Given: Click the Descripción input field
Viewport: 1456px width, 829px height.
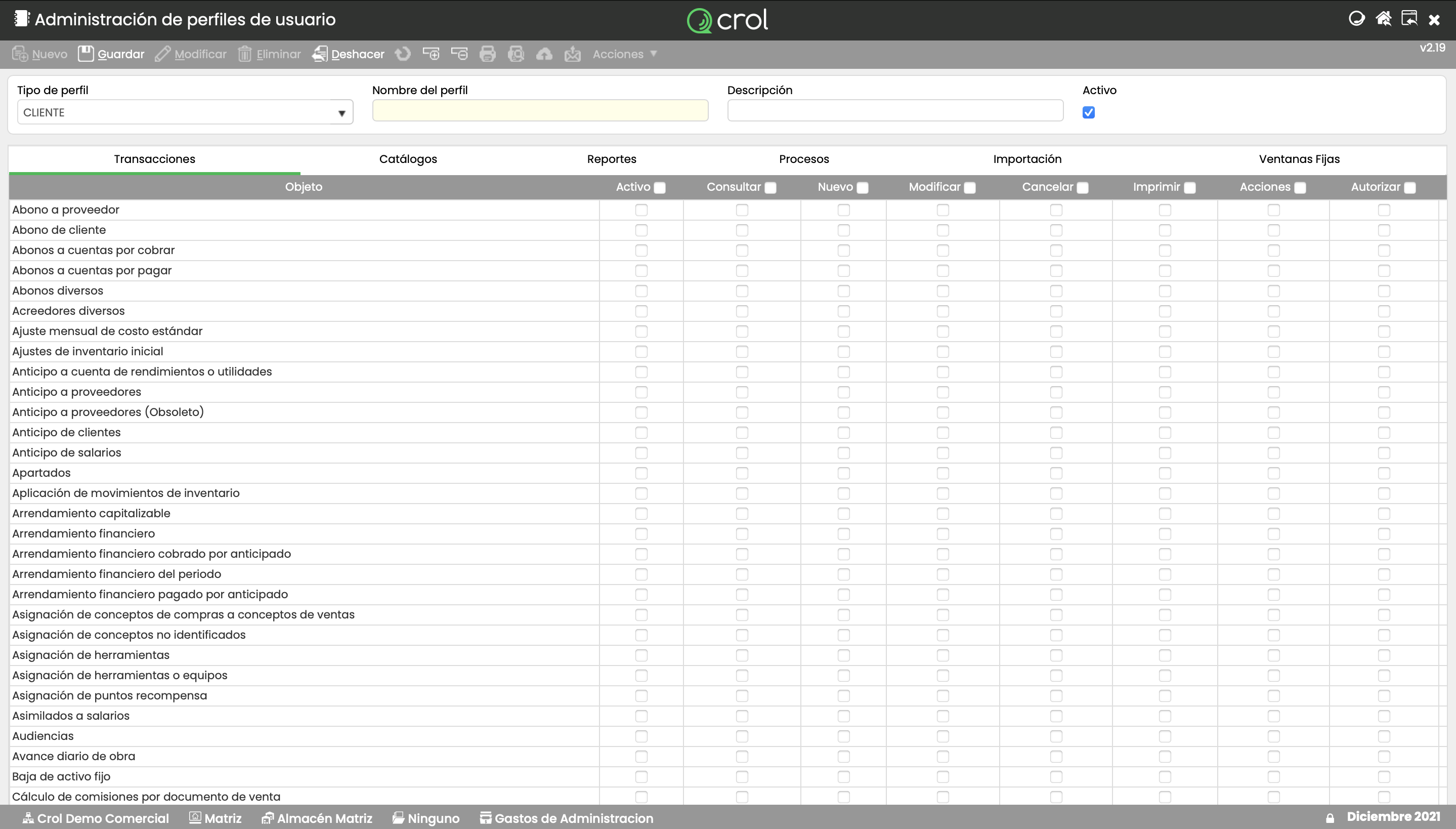Looking at the screenshot, I should [895, 111].
